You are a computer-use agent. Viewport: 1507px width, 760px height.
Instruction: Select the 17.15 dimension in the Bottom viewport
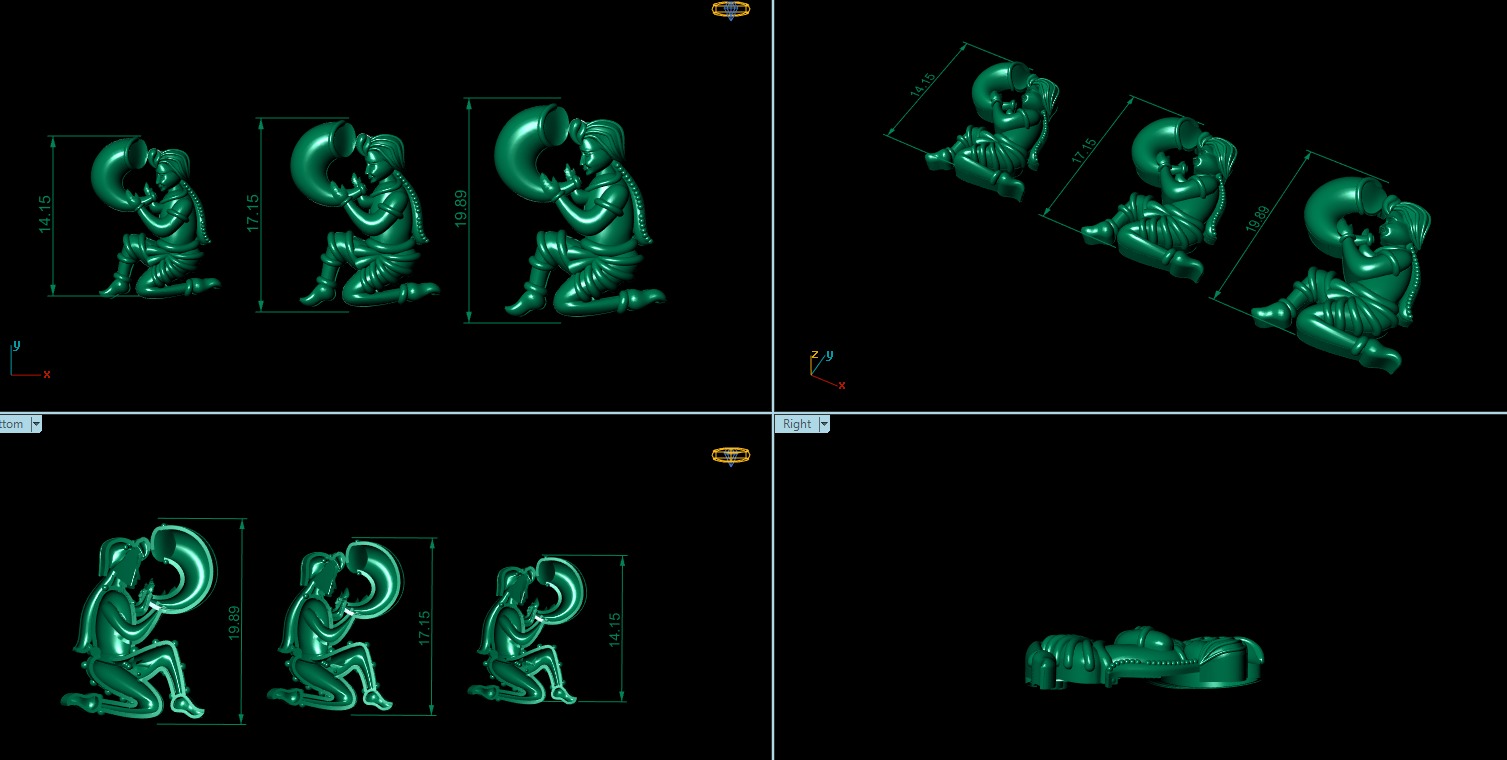423,627
